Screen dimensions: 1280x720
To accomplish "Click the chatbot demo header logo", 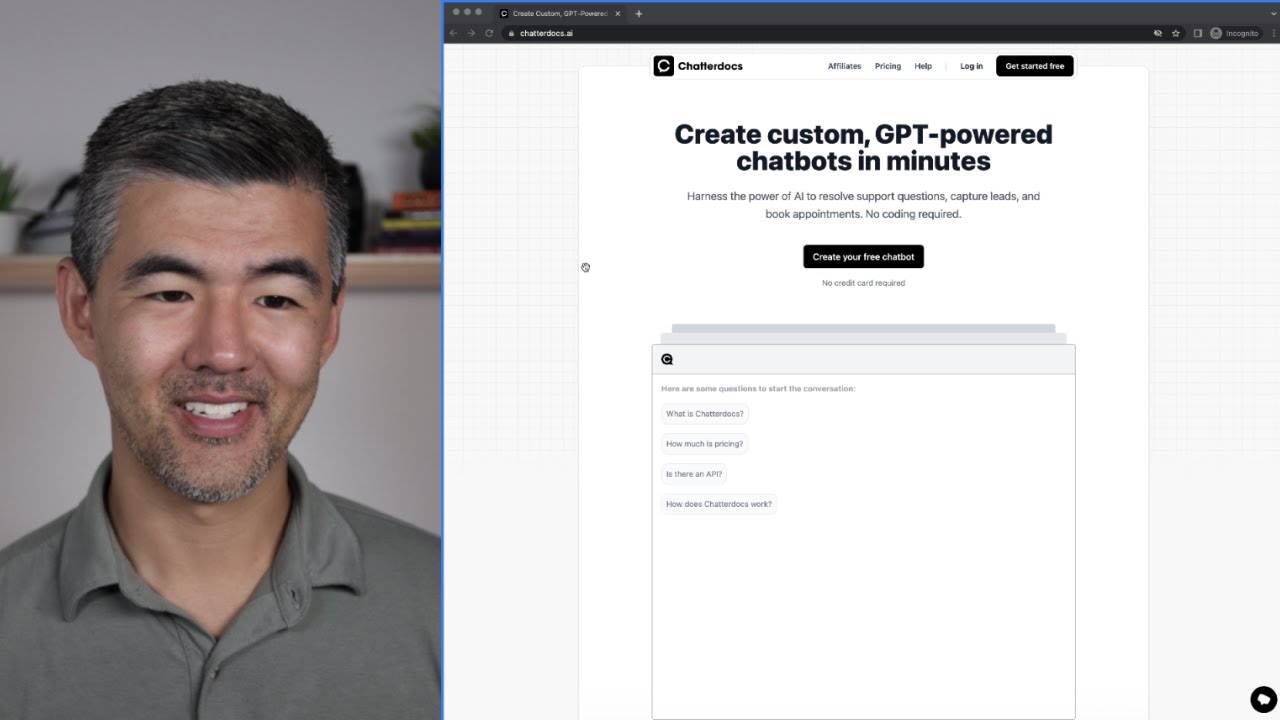I will [x=667, y=359].
